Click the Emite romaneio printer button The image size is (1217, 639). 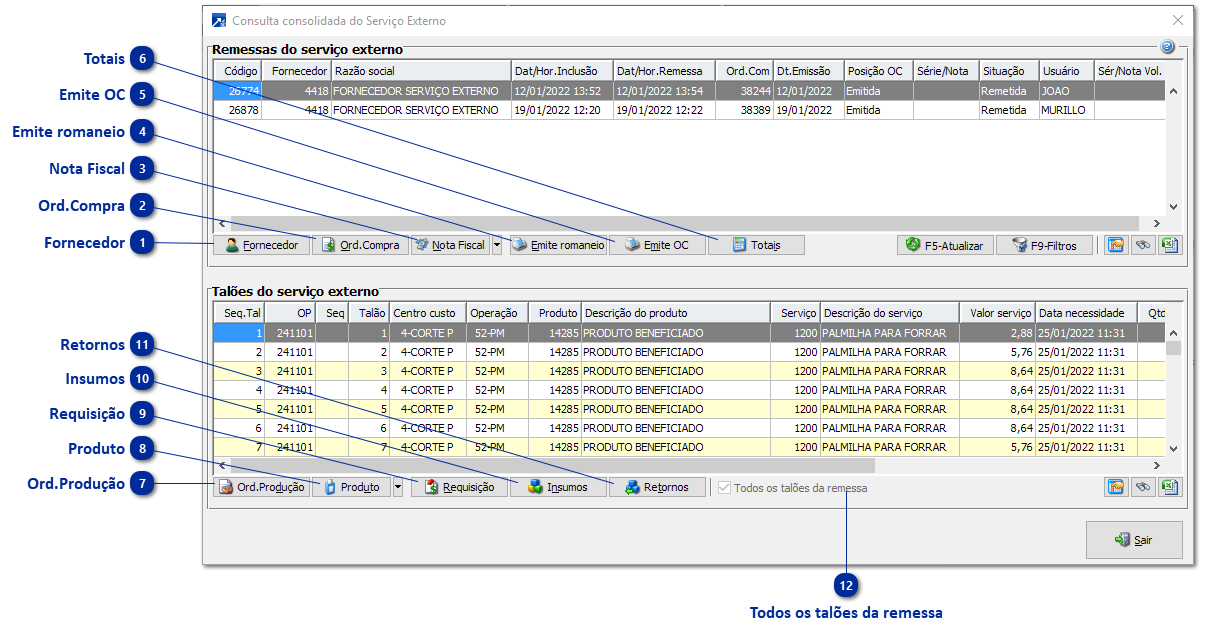tap(558, 245)
